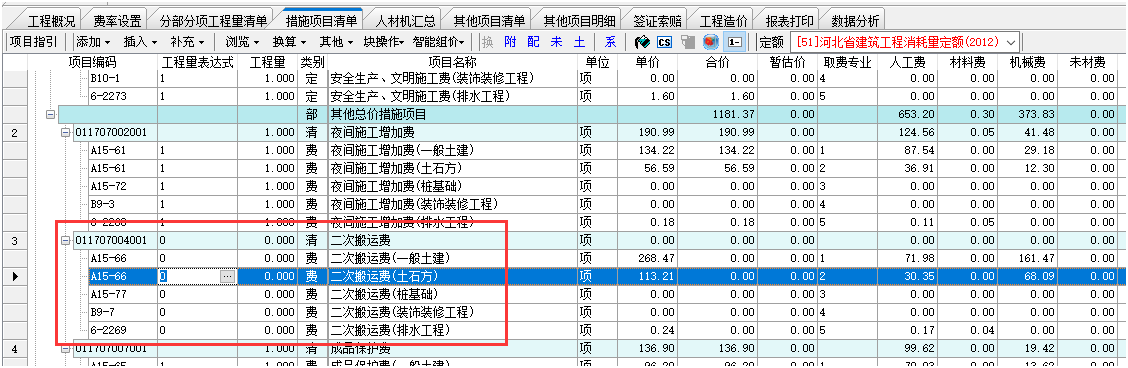Click the 土 toolbar icon
1128x368 pixels.
tap(579, 42)
